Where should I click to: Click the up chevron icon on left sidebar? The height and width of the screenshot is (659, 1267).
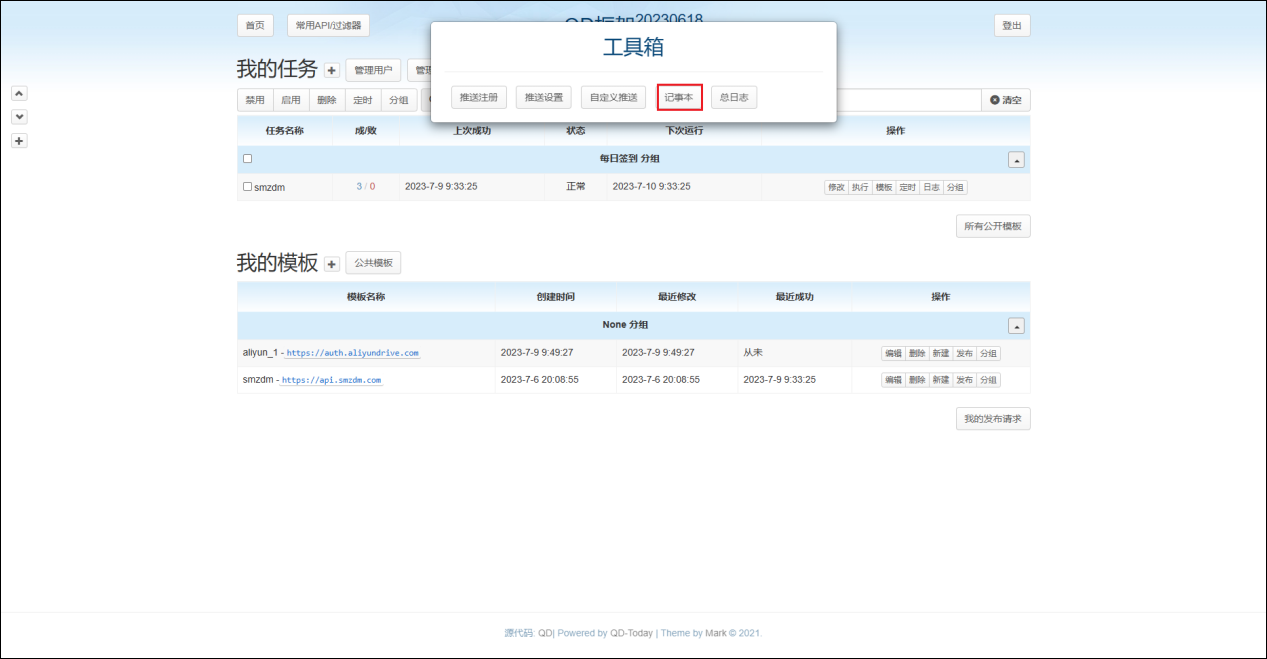pos(18,93)
